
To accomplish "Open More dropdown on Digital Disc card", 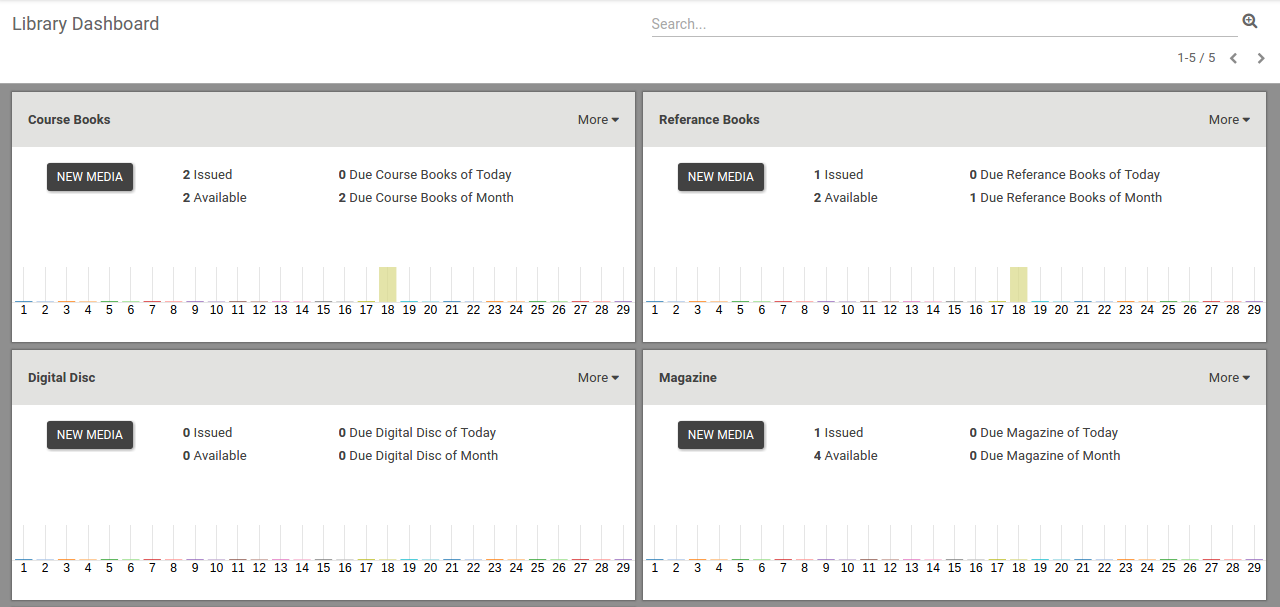I will point(598,378).
